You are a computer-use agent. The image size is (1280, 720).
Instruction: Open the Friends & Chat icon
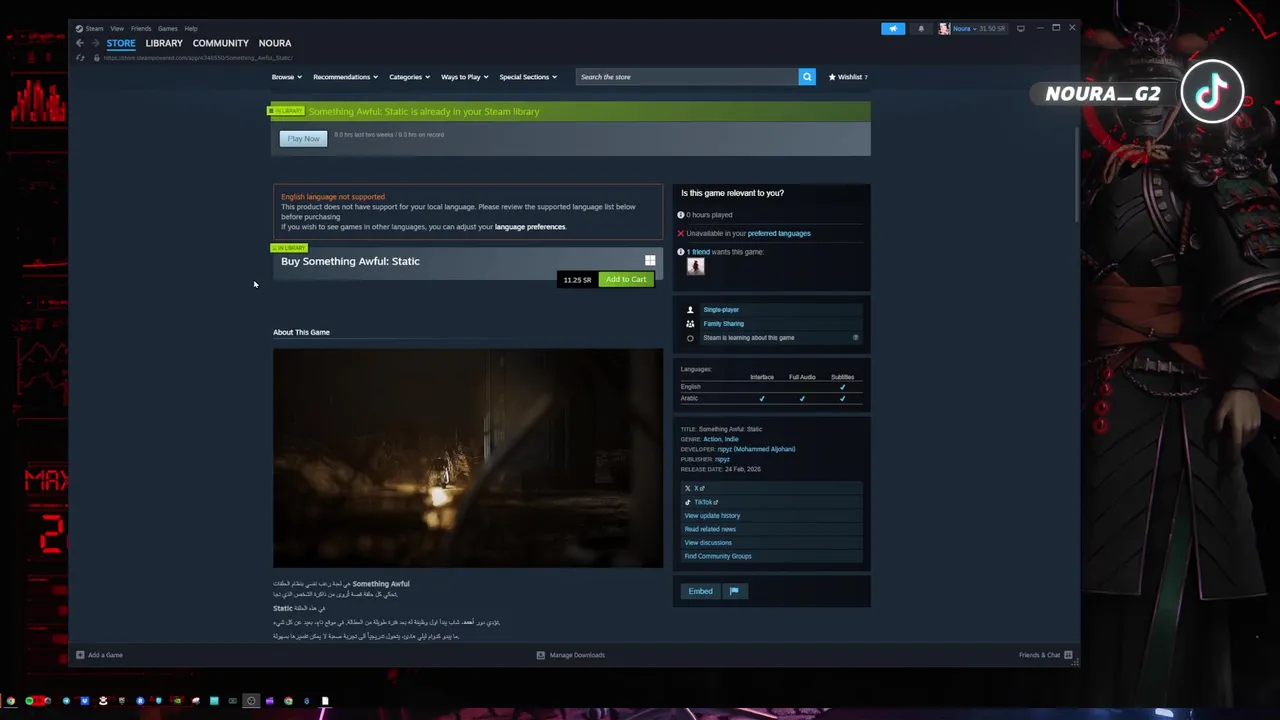pyautogui.click(x=1068, y=655)
